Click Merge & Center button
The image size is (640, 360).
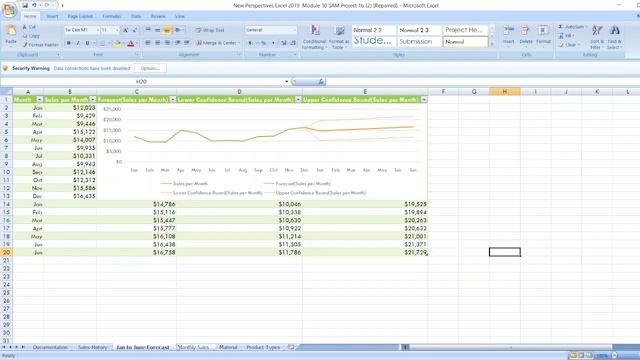click(218, 43)
